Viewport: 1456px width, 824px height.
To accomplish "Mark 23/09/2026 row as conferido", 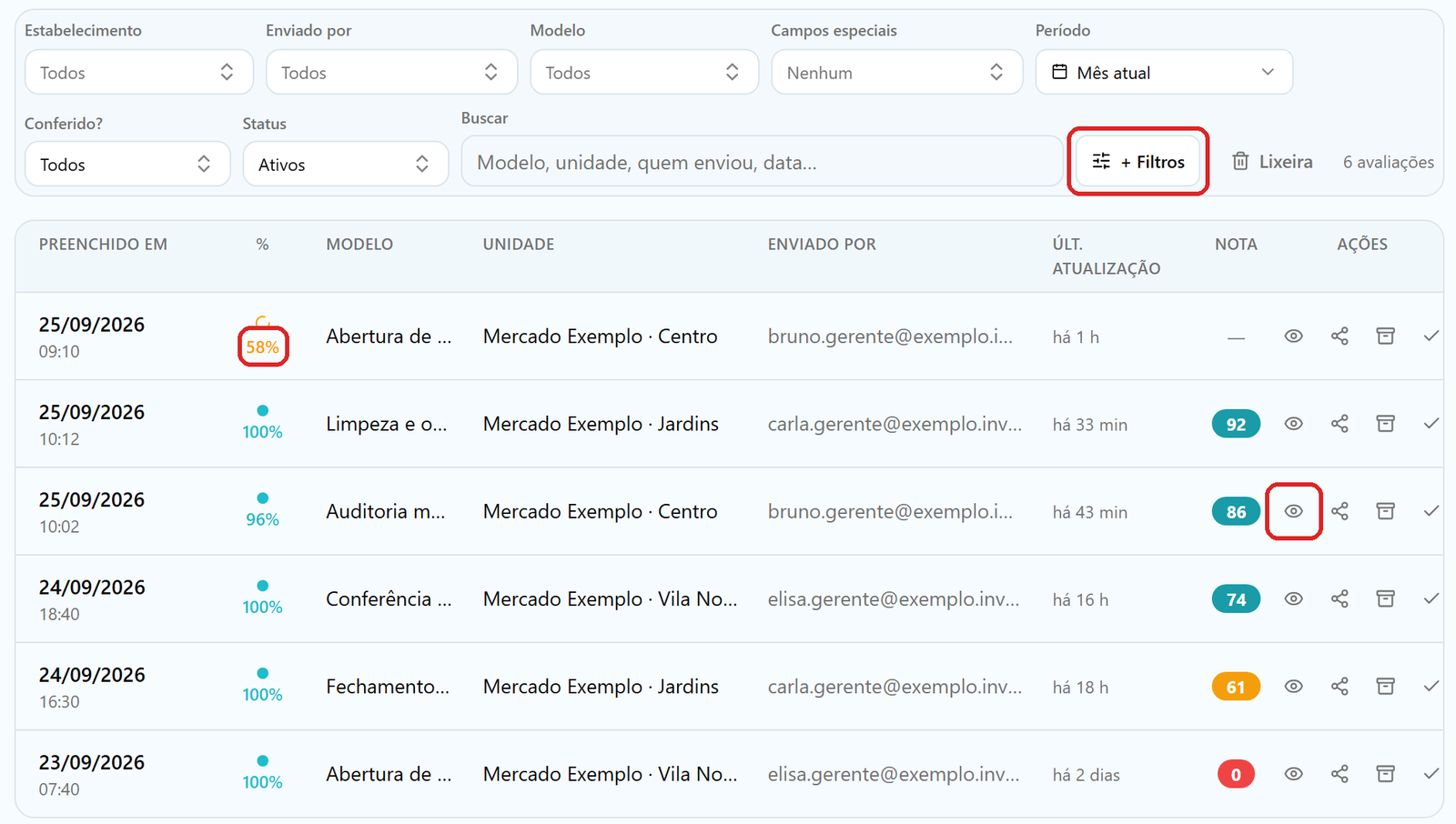I will click(x=1431, y=774).
